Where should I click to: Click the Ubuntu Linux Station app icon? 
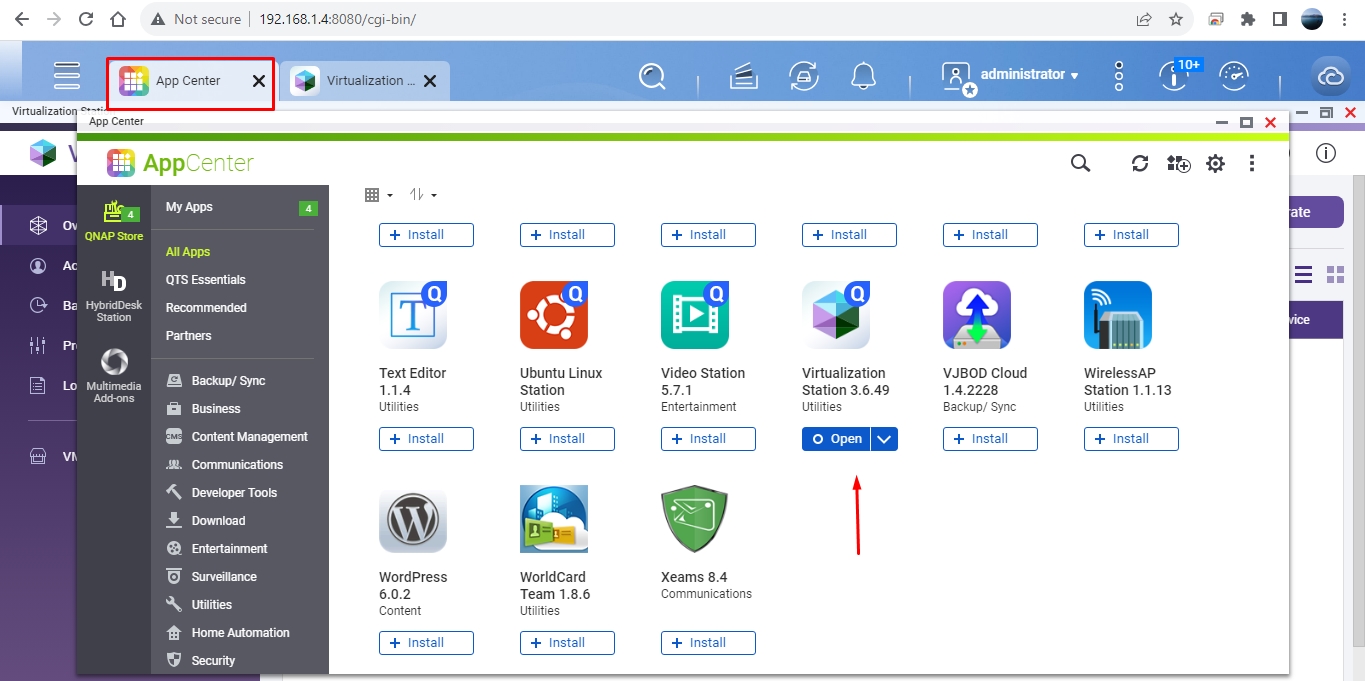pyautogui.click(x=554, y=314)
